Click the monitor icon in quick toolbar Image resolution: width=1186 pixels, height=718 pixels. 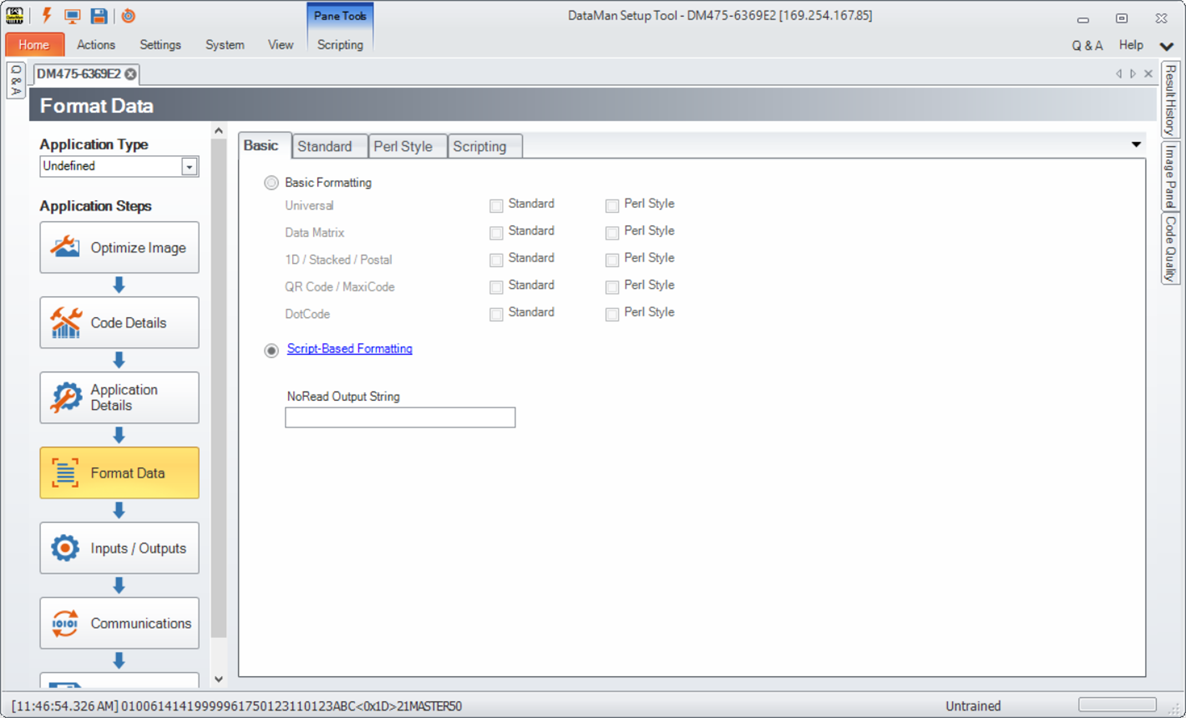[72, 16]
